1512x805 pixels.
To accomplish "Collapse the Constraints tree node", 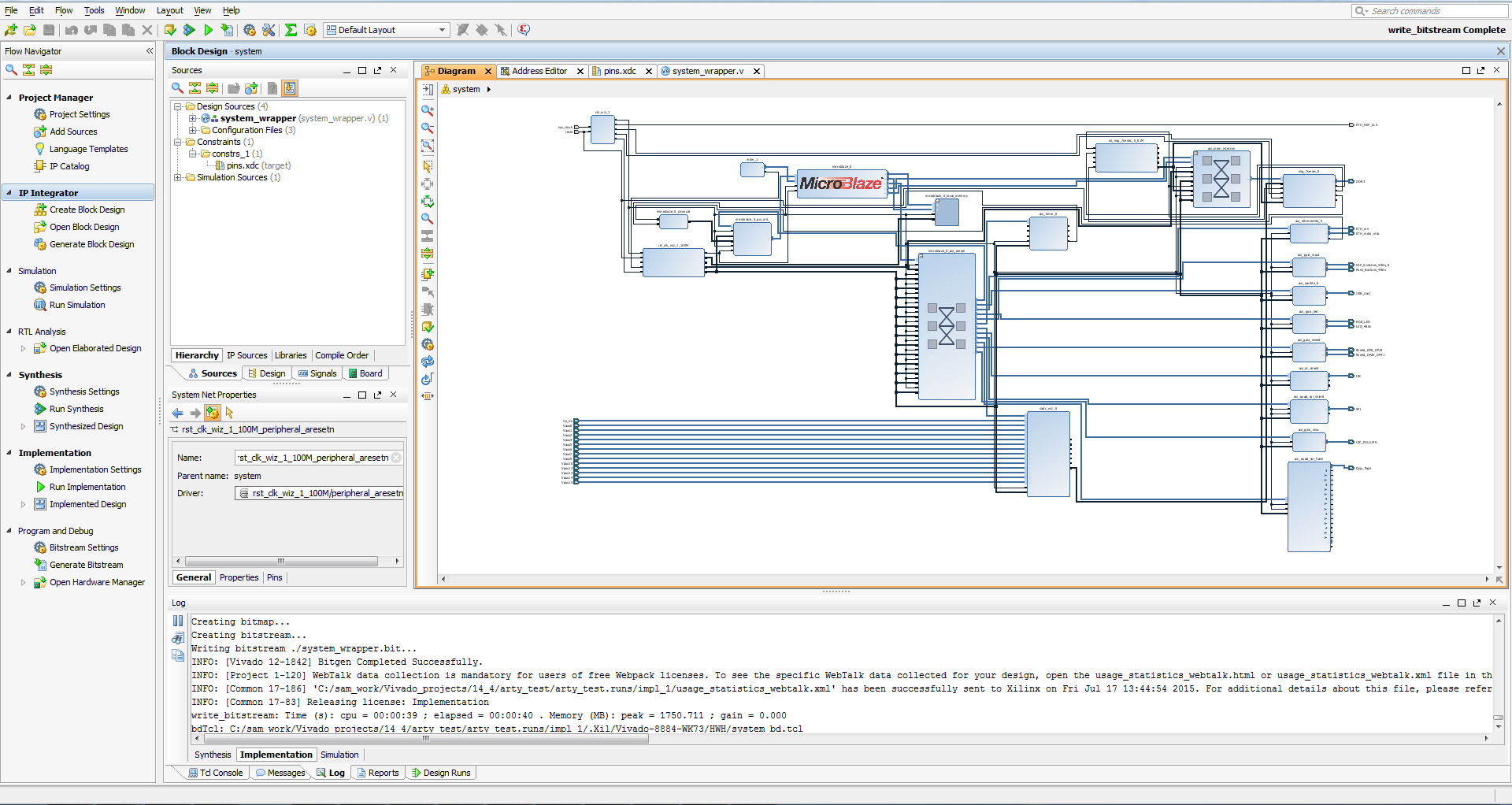I will 178,142.
